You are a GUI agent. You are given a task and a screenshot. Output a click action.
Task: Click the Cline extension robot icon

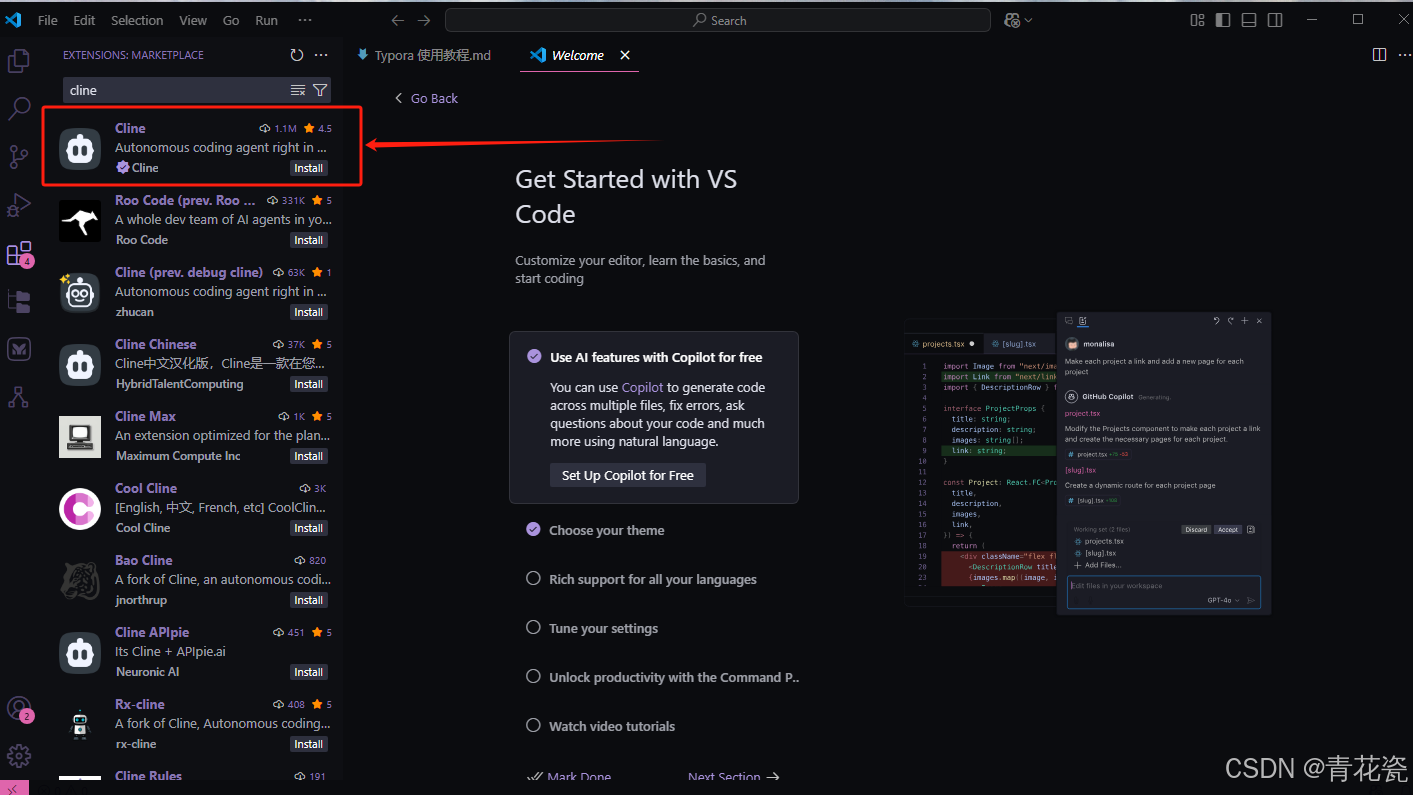tap(80, 148)
